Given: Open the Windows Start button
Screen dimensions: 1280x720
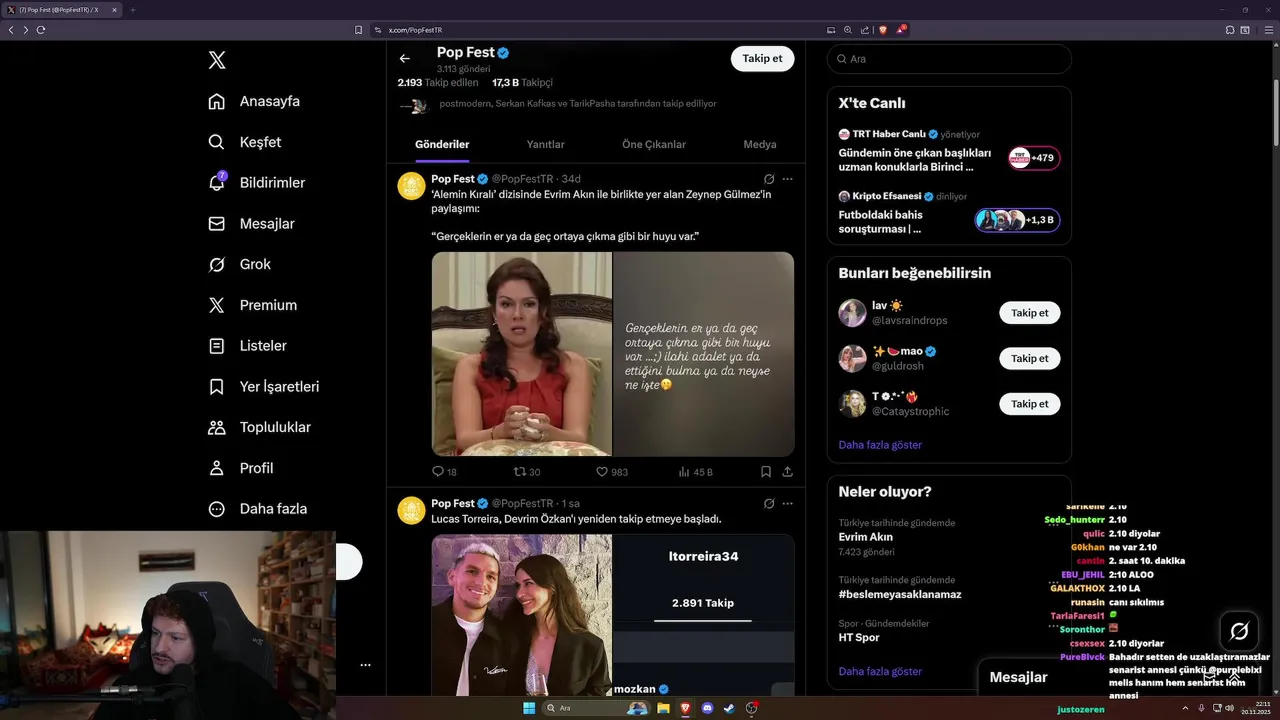Looking at the screenshot, I should [x=529, y=708].
